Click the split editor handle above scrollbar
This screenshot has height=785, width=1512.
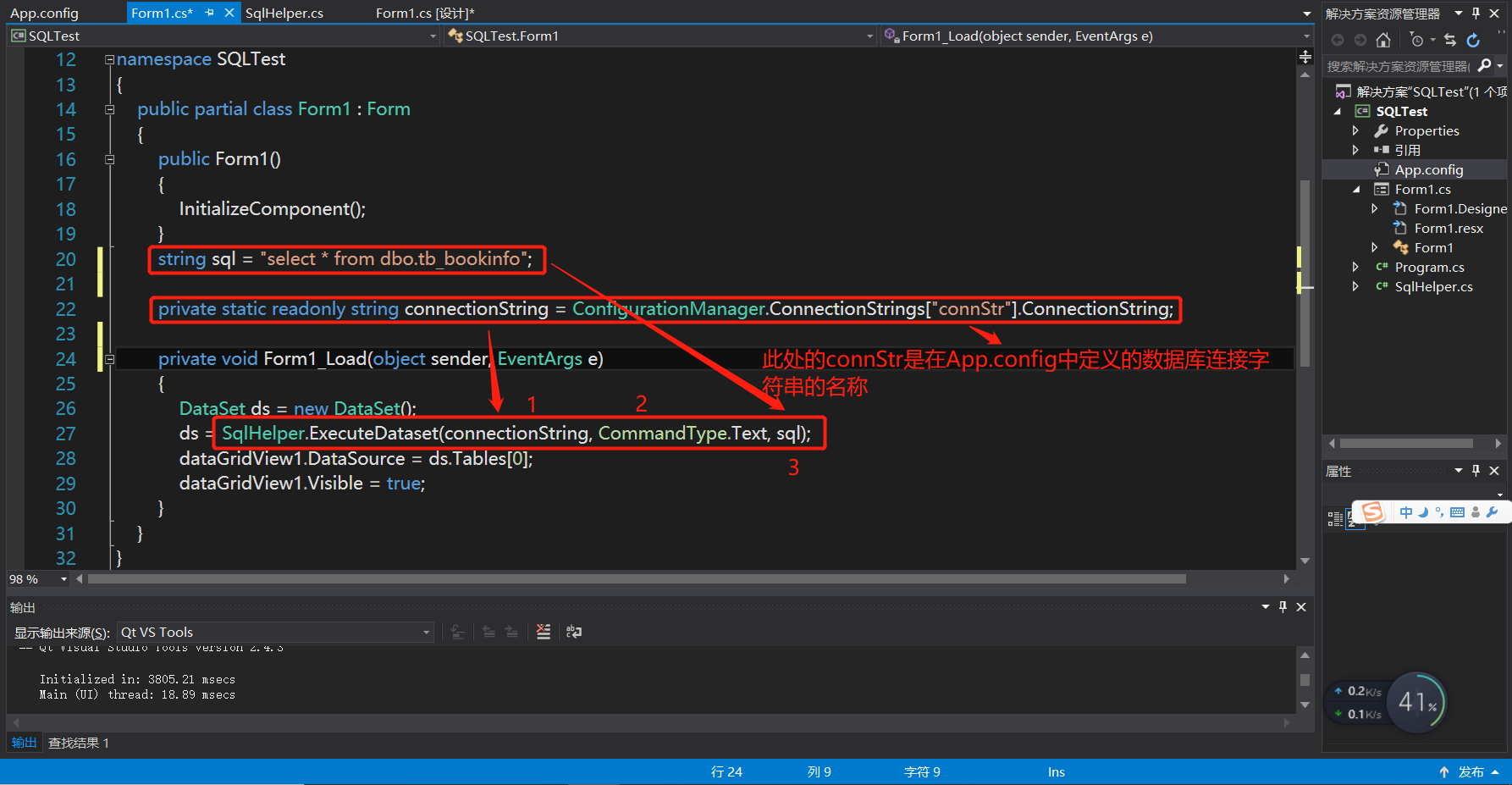click(1305, 57)
